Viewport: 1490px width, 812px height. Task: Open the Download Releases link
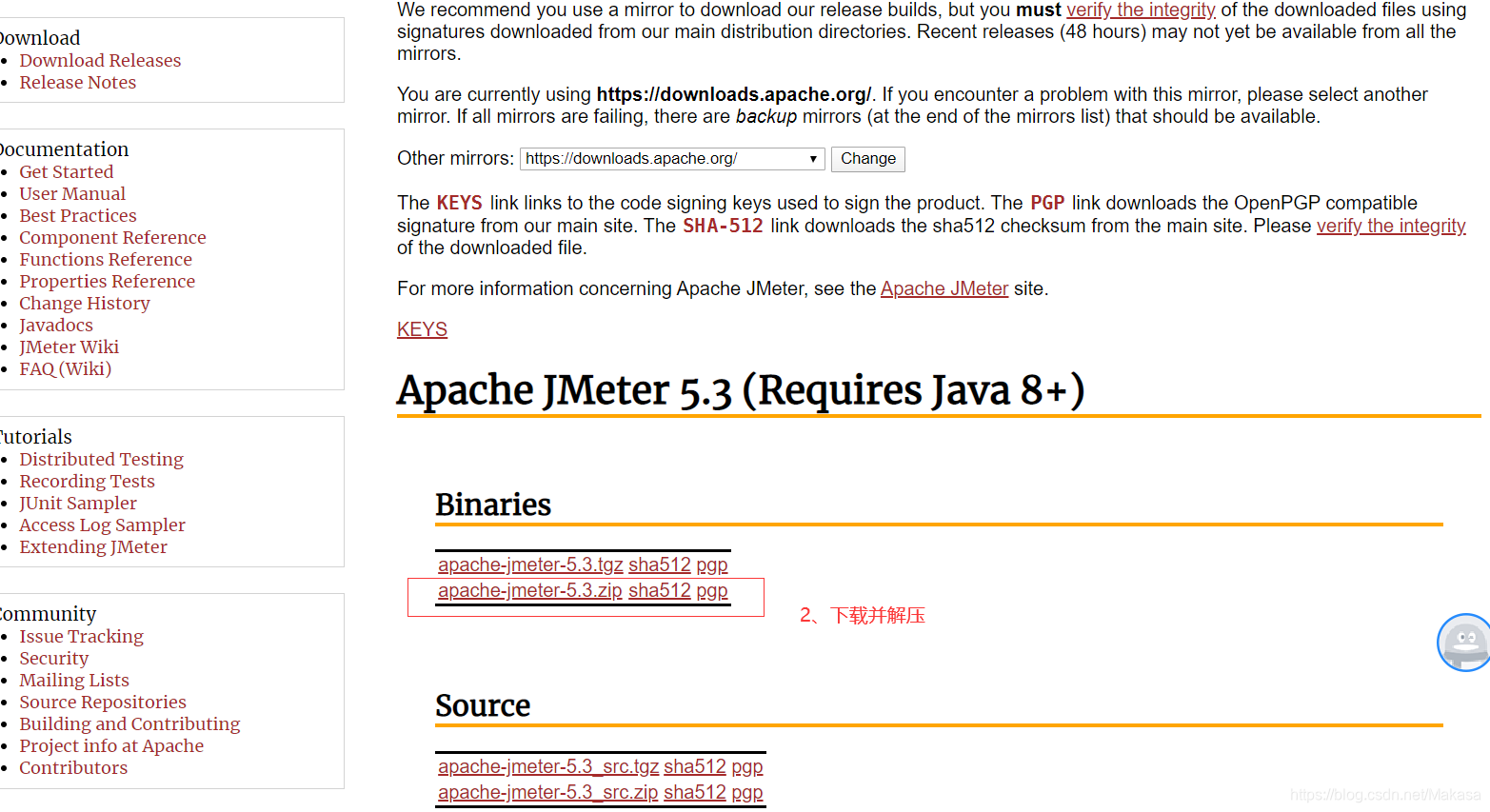tap(100, 60)
